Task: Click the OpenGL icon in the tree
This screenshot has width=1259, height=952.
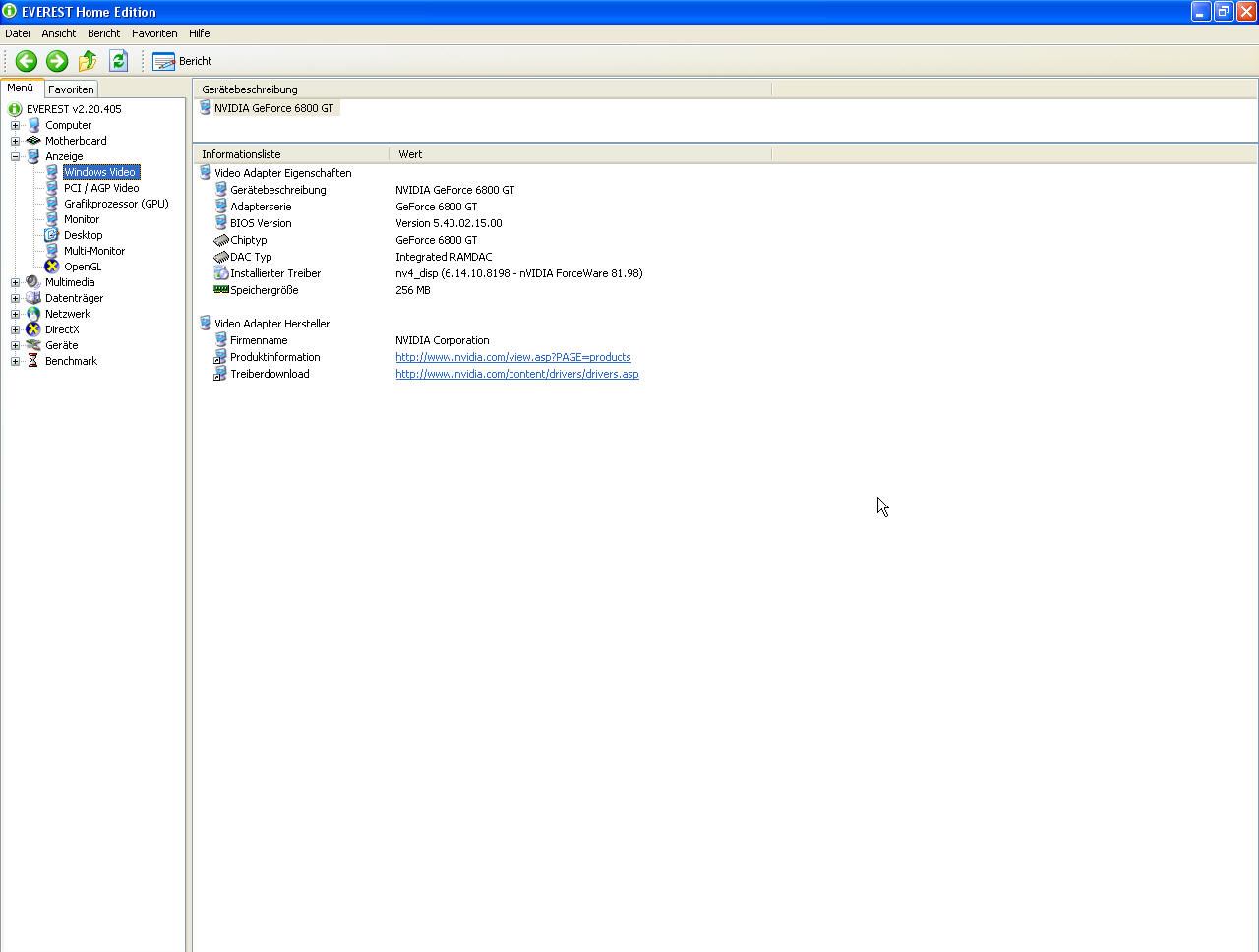Action: (x=52, y=267)
